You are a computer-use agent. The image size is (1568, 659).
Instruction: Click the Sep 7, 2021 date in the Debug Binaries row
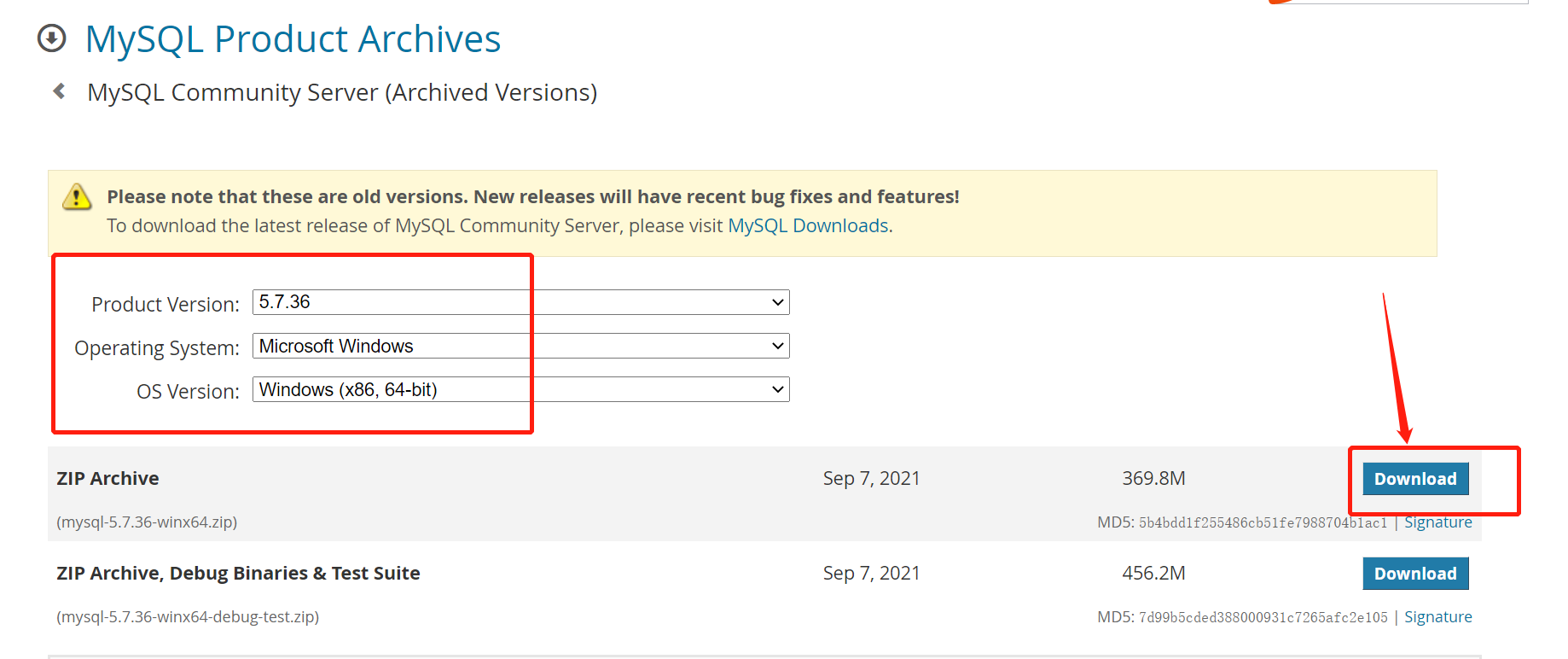[871, 573]
